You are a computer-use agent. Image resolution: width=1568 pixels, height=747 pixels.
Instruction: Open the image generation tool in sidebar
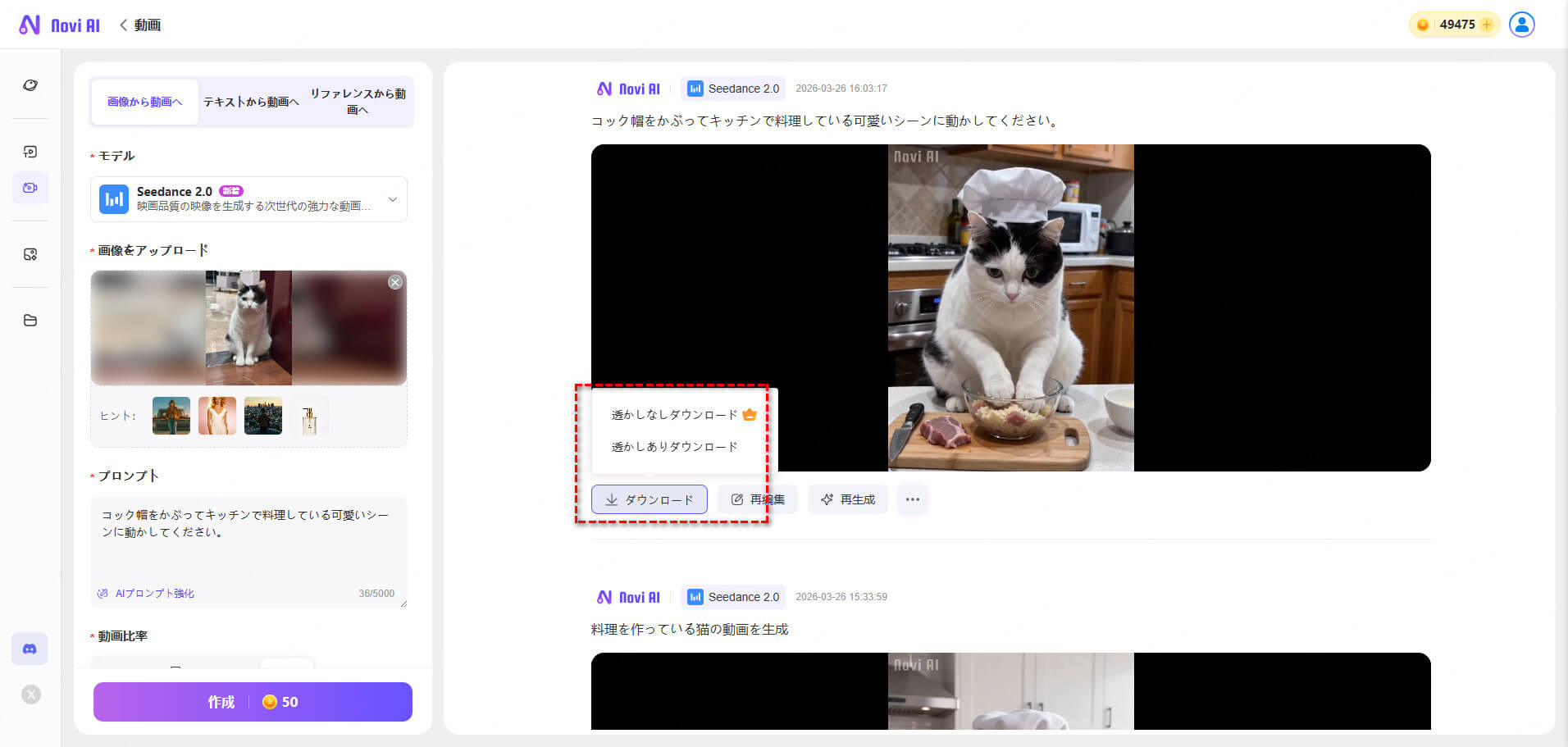coord(30,151)
